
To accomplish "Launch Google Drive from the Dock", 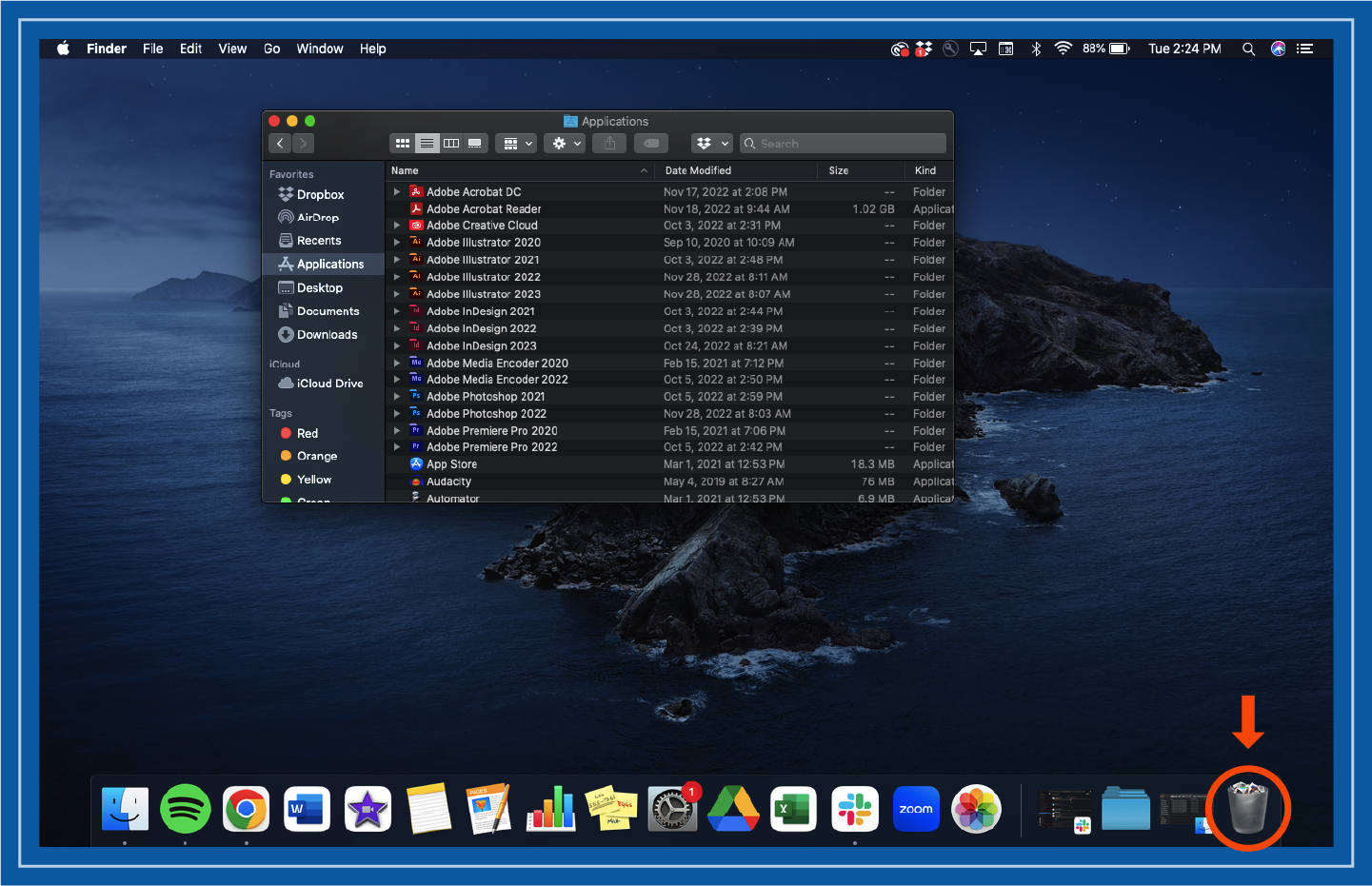I will (x=733, y=809).
